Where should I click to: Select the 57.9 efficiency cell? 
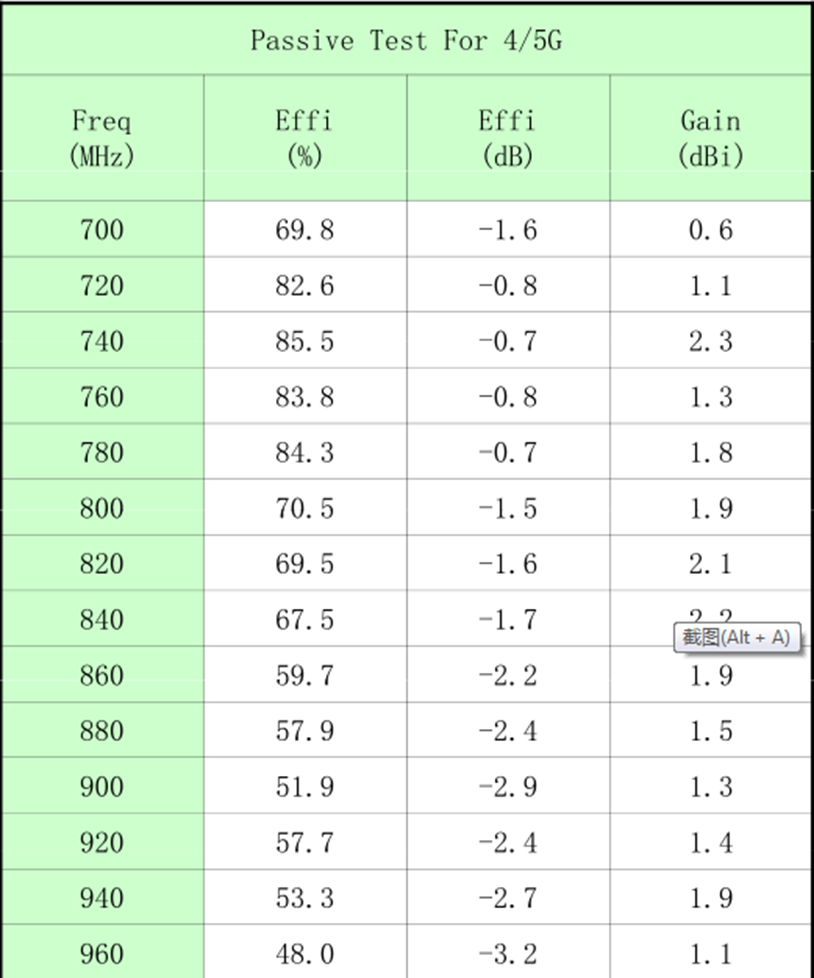(305, 731)
